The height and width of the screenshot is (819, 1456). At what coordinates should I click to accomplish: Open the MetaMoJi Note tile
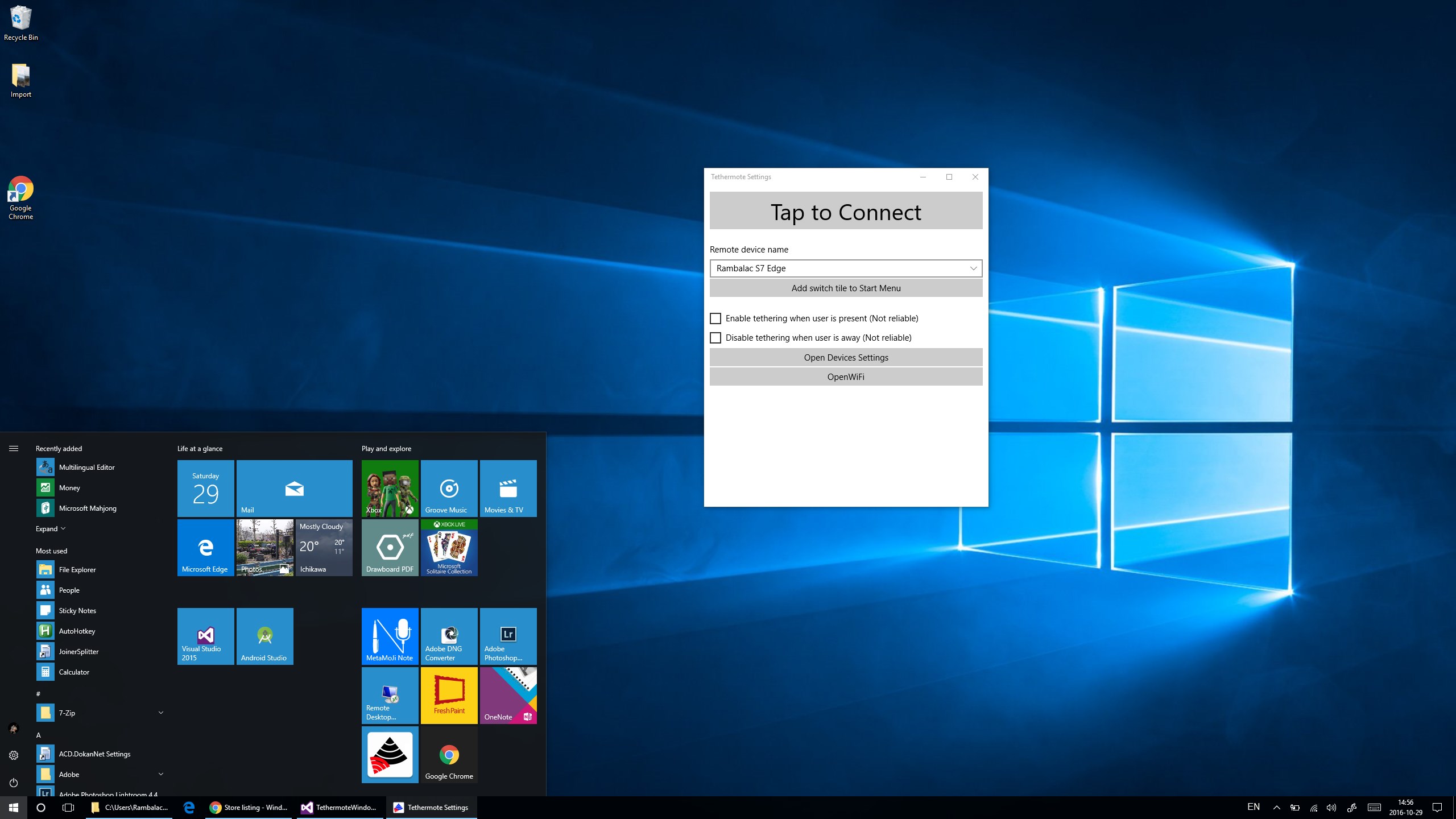(390, 636)
